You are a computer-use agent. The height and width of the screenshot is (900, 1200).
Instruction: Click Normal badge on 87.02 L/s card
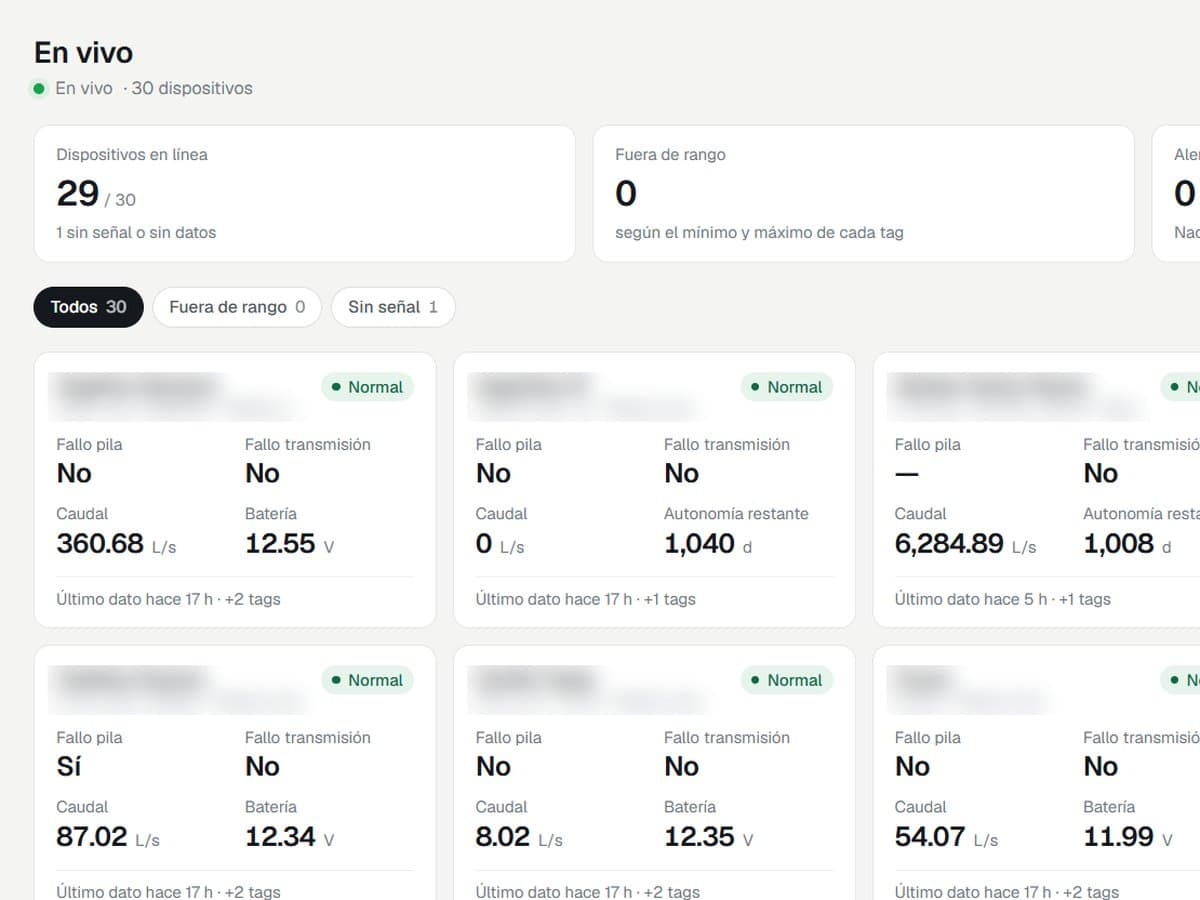[x=367, y=680]
